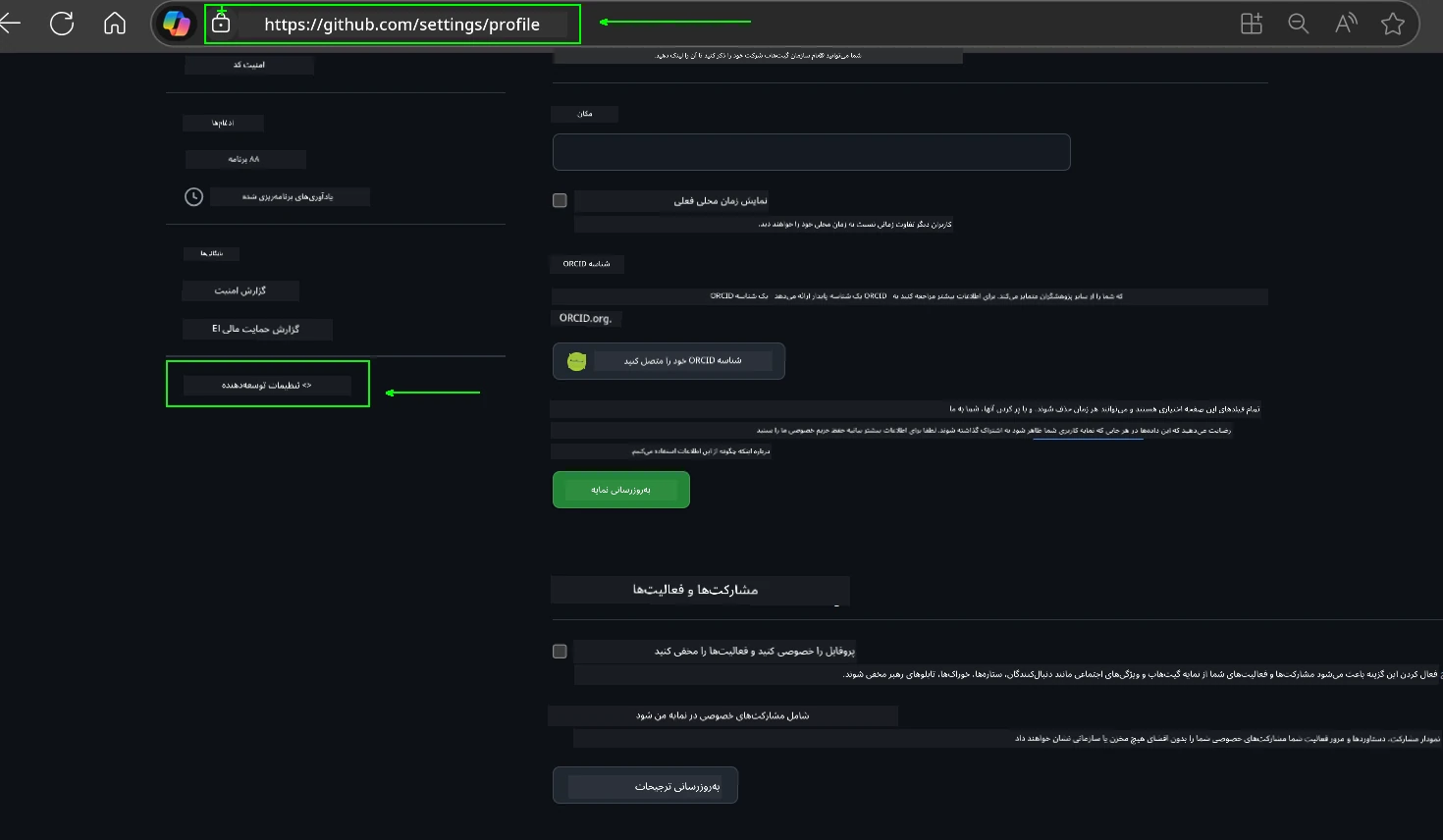Click the split screen icon in the toolbar
Image resolution: width=1443 pixels, height=840 pixels.
click(x=1251, y=23)
